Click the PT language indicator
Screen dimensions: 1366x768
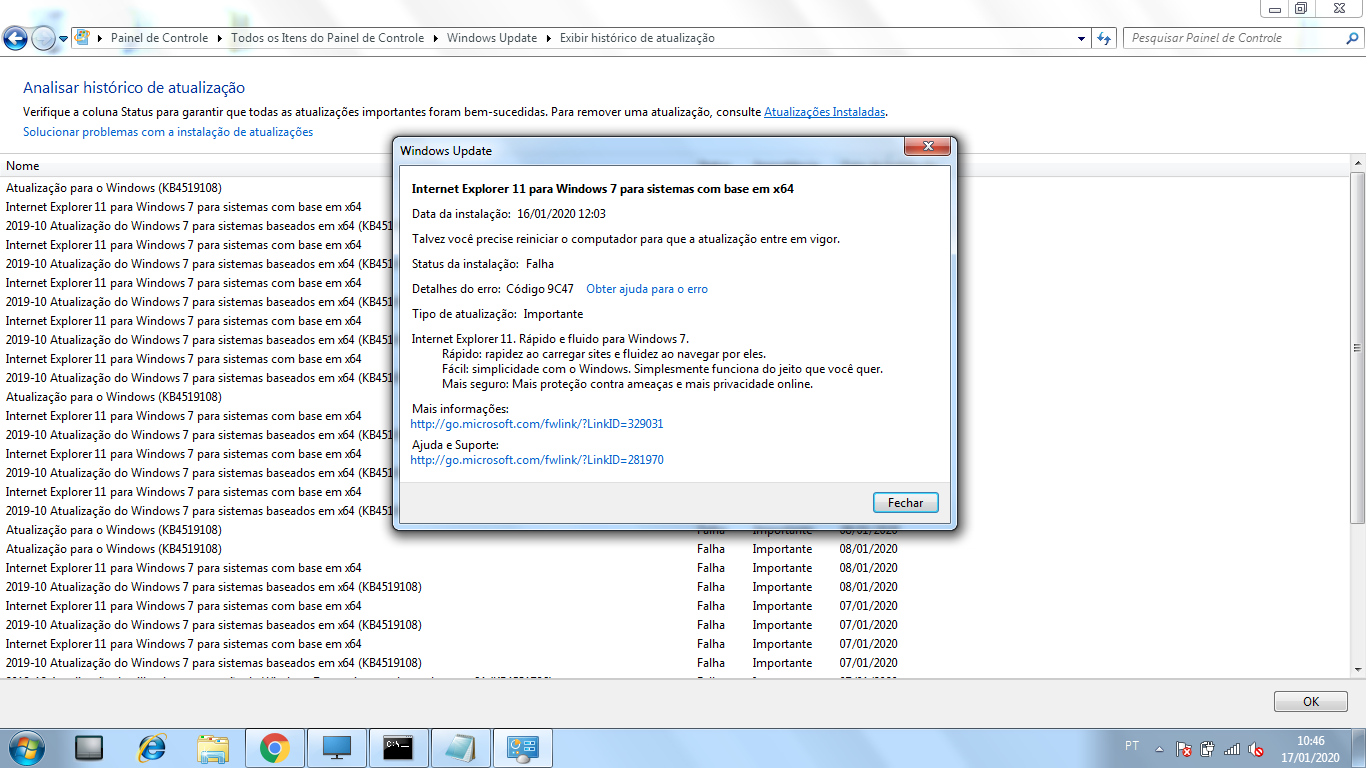(1132, 746)
